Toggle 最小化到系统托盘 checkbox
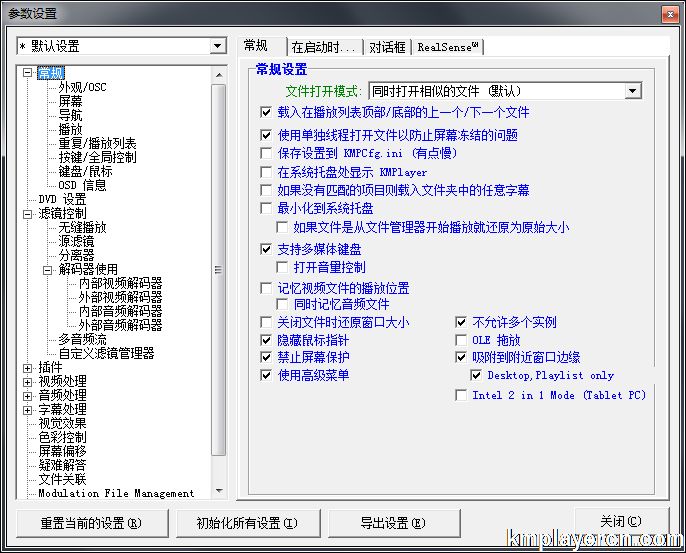 (266, 208)
